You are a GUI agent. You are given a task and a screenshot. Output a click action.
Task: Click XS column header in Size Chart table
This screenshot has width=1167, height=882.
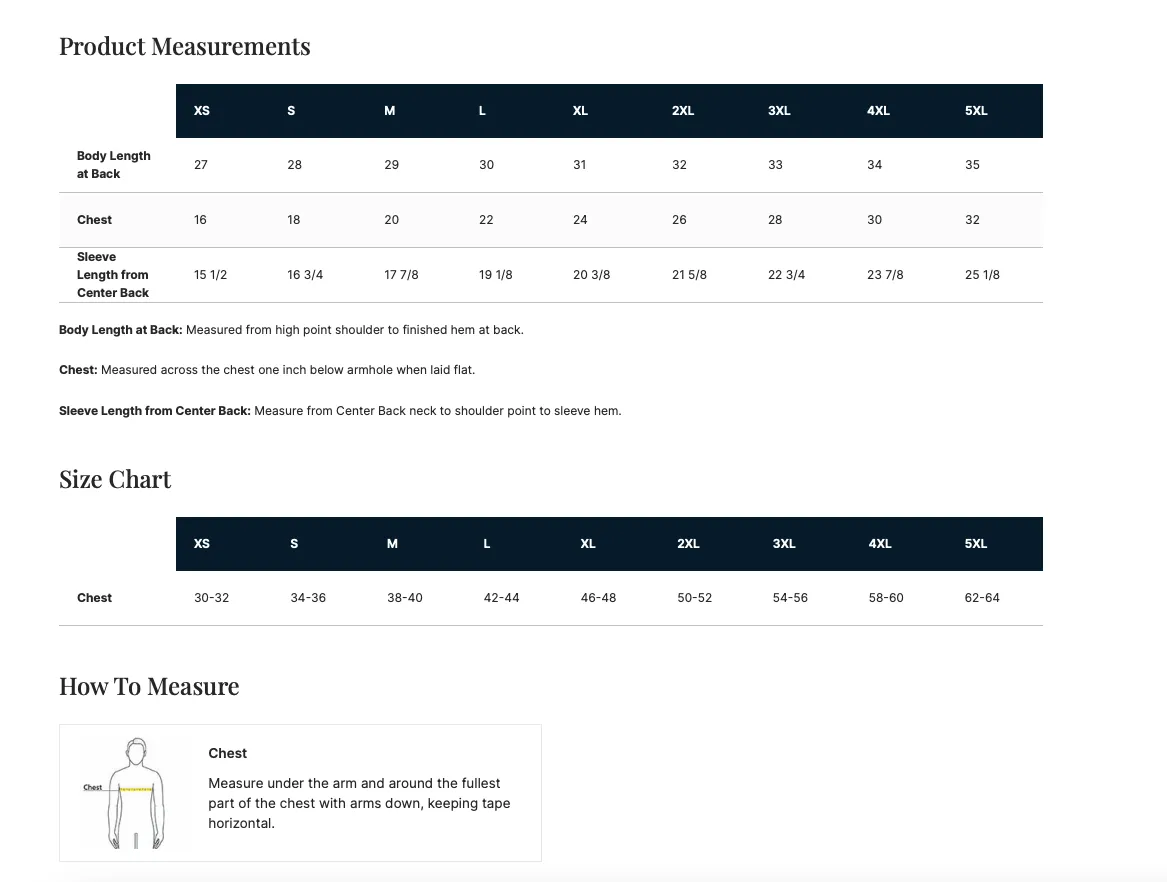(202, 544)
